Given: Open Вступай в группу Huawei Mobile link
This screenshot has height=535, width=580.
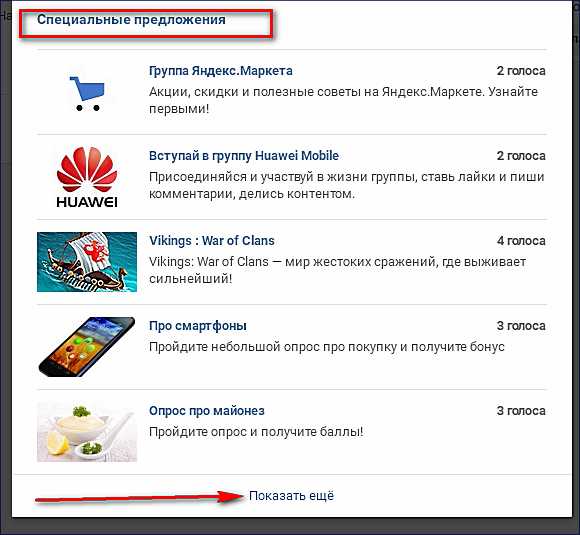Looking at the screenshot, I should click(244, 156).
